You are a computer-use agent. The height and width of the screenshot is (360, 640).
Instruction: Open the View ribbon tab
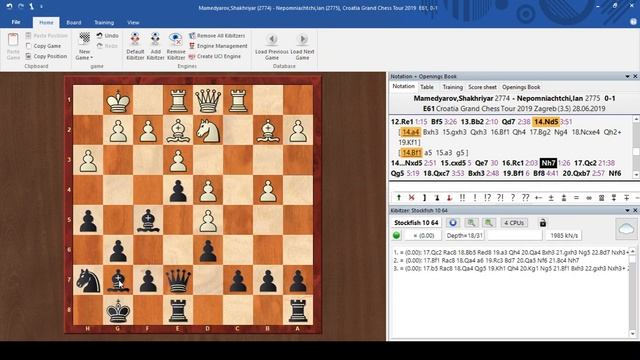[133, 22]
